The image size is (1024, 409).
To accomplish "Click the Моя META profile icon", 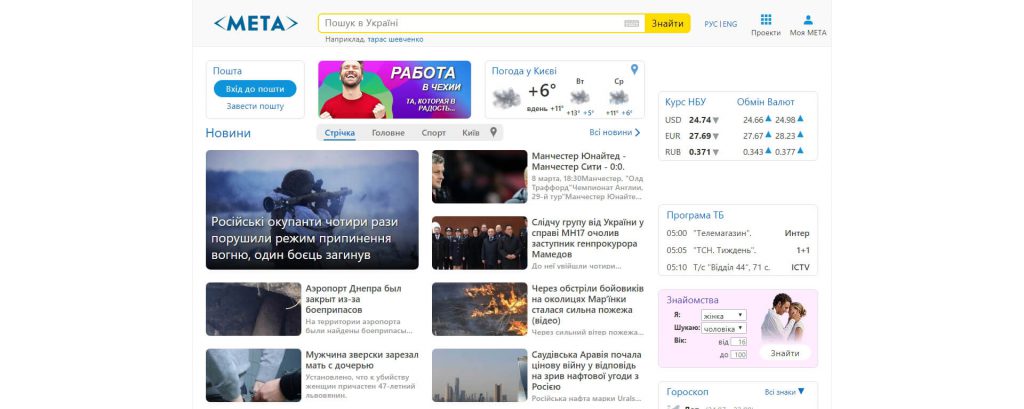I will pyautogui.click(x=808, y=19).
